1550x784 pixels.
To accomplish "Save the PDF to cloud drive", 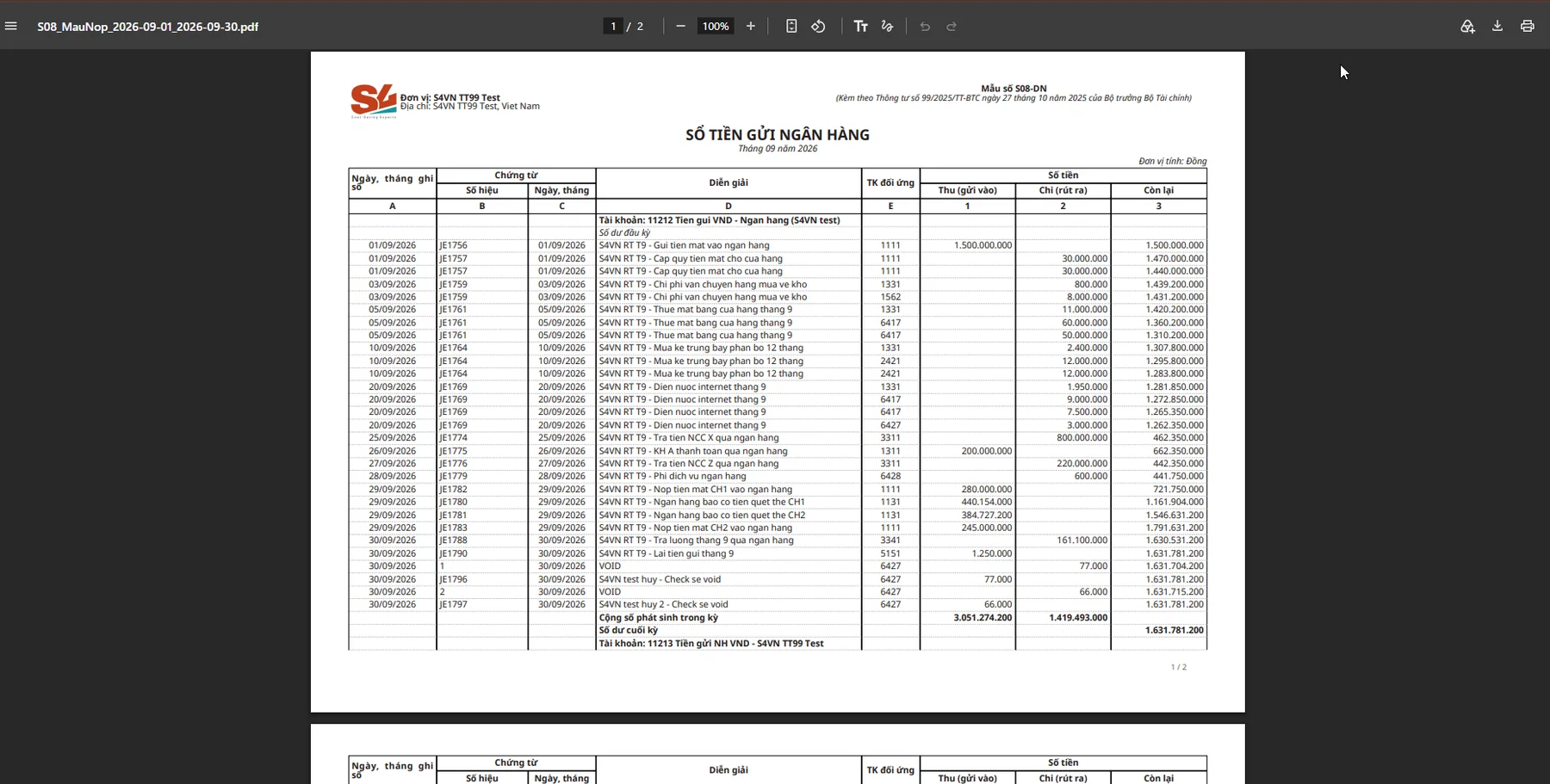I will [x=1467, y=27].
